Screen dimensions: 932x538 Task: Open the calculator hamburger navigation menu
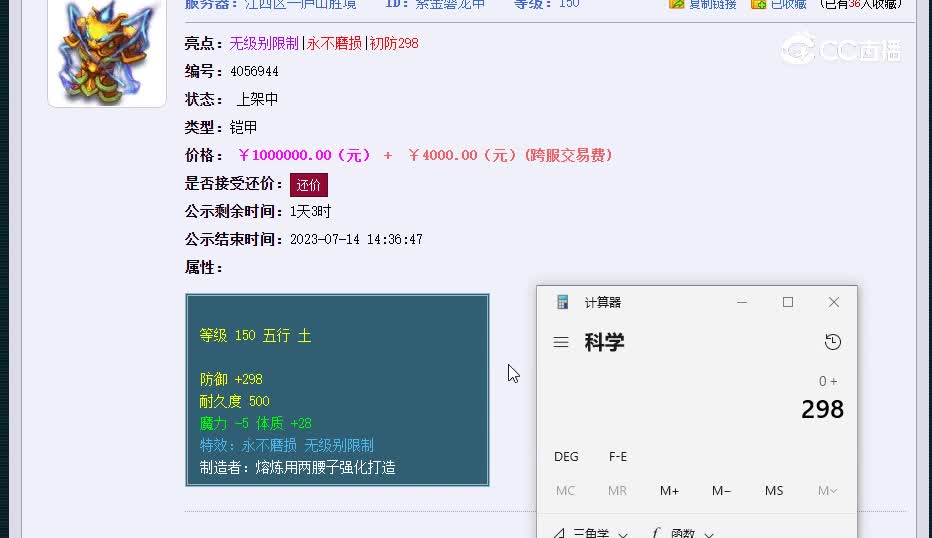click(561, 342)
